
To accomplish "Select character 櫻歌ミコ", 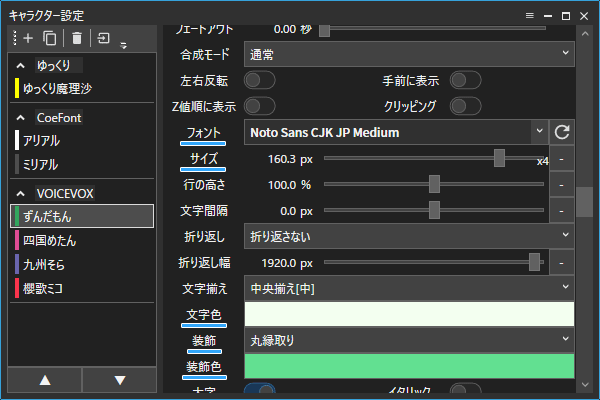I will coord(82,288).
